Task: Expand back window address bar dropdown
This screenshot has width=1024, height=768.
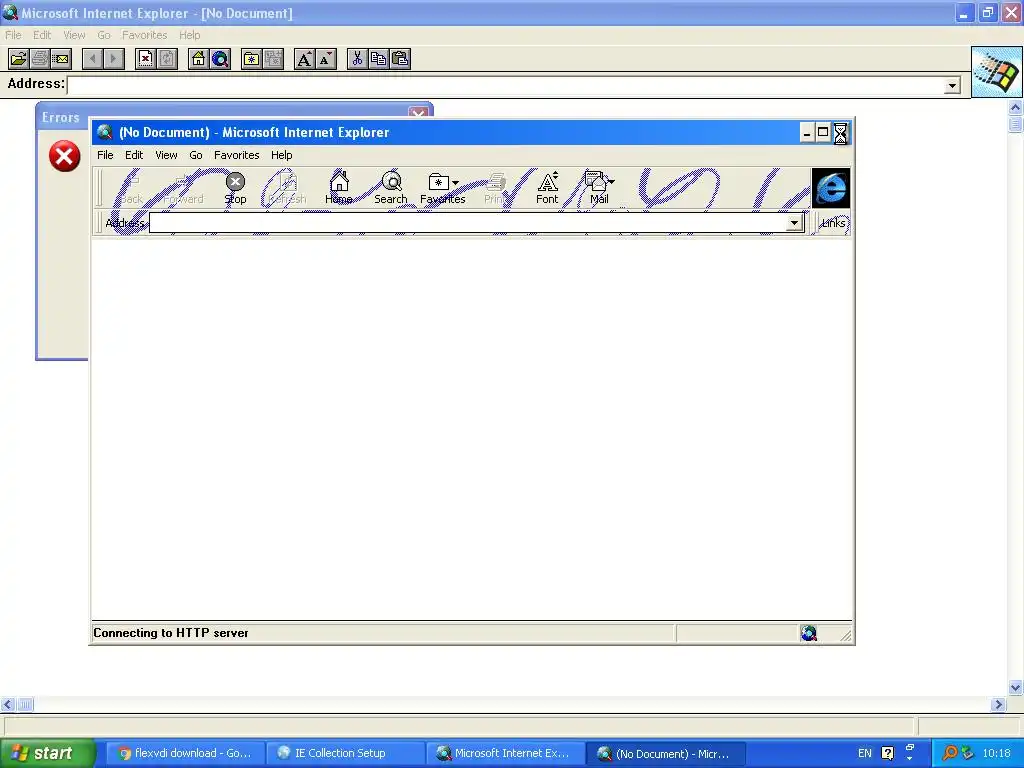Action: pyautogui.click(x=952, y=86)
